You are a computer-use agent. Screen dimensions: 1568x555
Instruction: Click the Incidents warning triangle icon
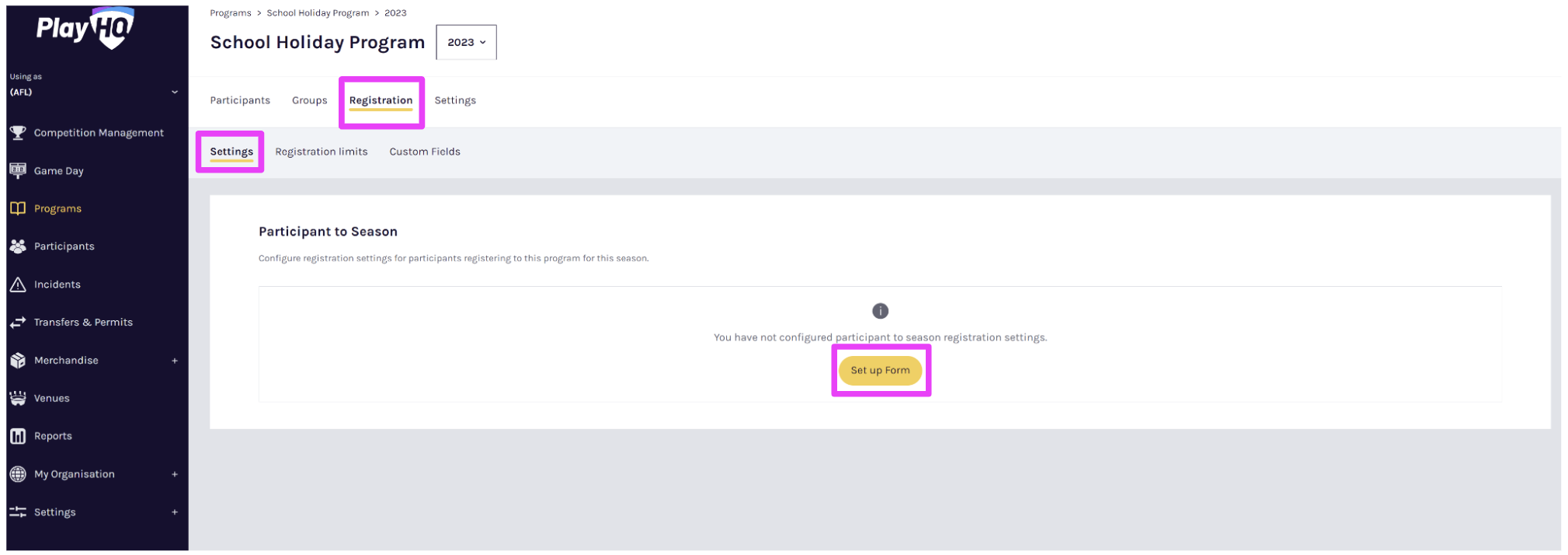(x=18, y=284)
